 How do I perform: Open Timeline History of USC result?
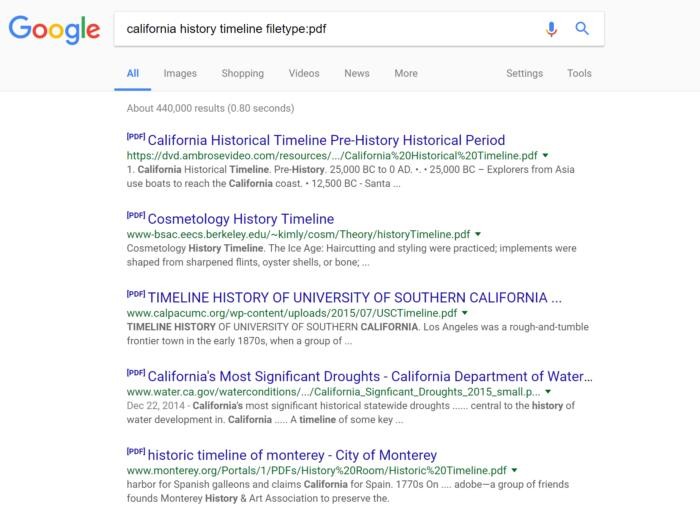click(354, 298)
